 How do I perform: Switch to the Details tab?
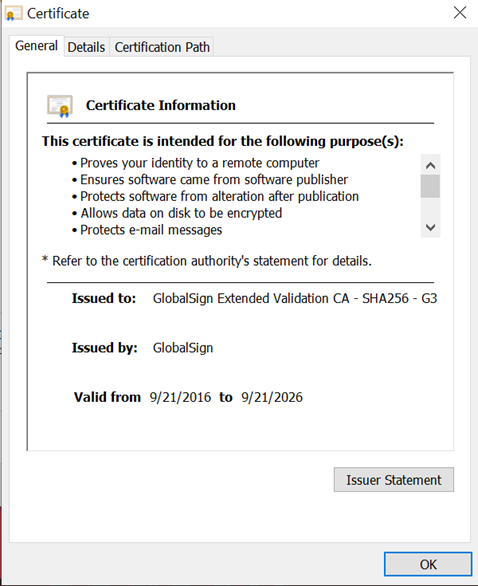(x=86, y=47)
